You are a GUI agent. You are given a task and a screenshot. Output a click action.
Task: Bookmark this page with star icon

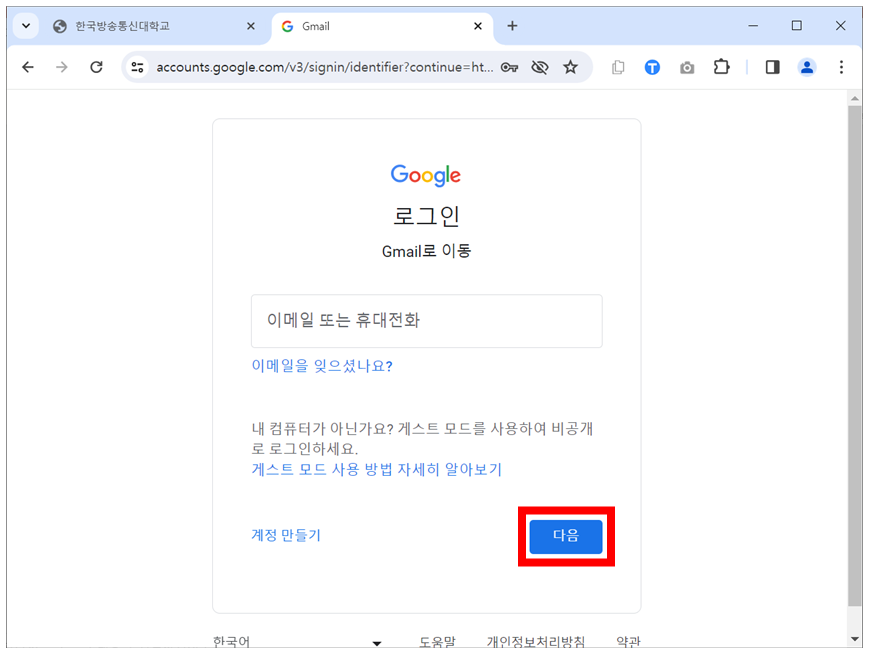click(x=570, y=67)
